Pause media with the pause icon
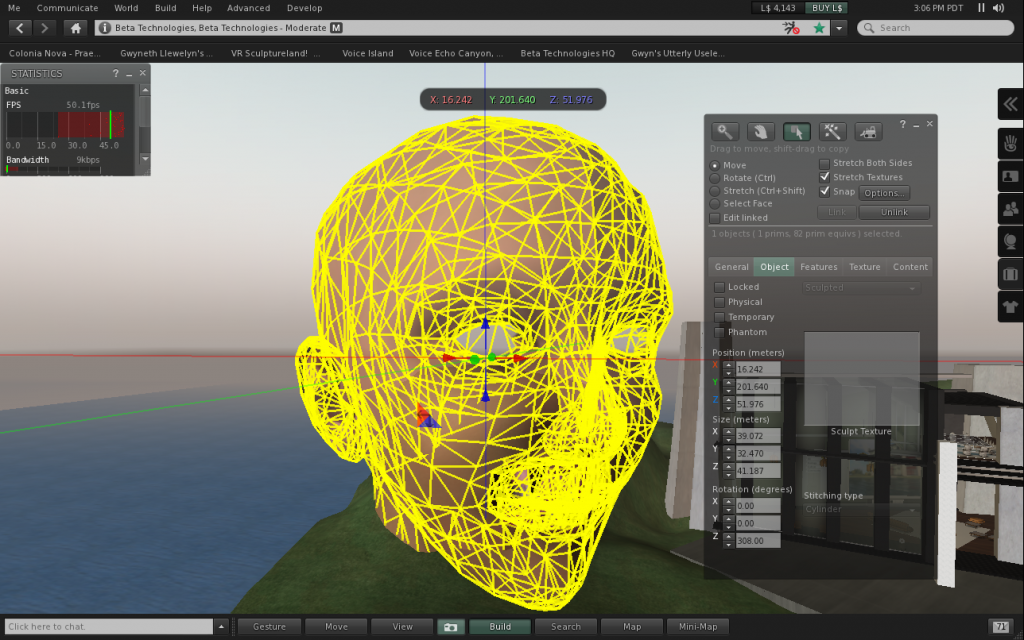The image size is (1024, 640). (981, 8)
